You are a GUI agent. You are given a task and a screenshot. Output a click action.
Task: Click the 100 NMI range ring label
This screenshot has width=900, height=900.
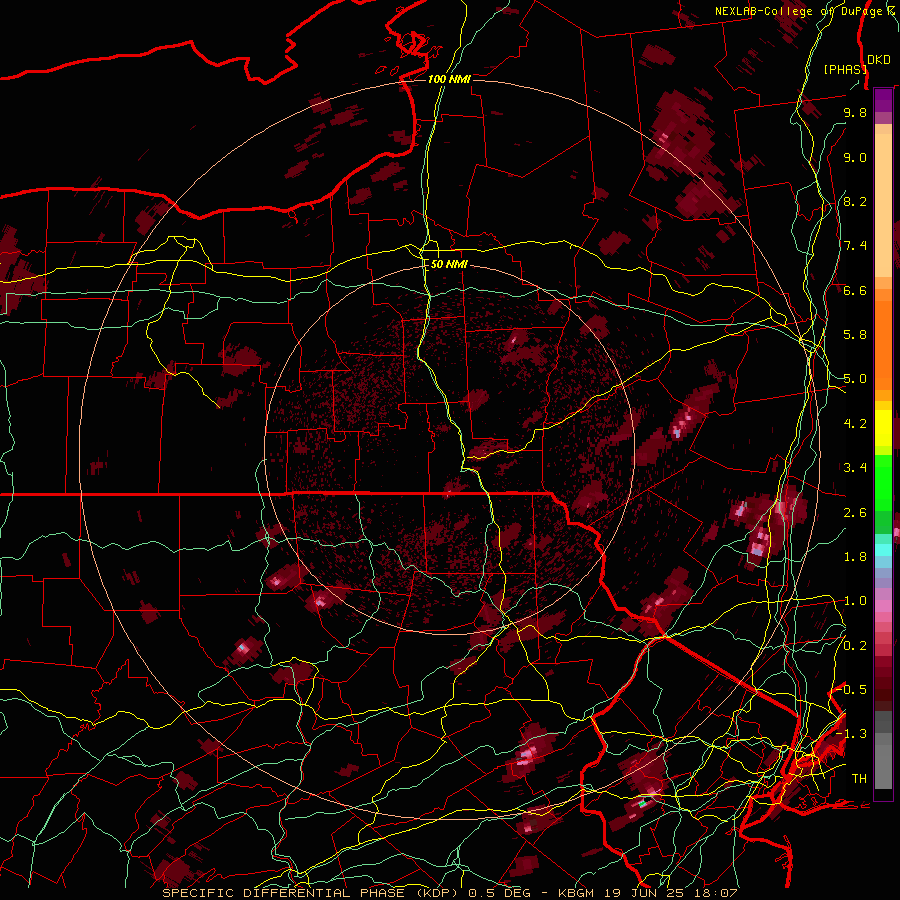(x=449, y=79)
